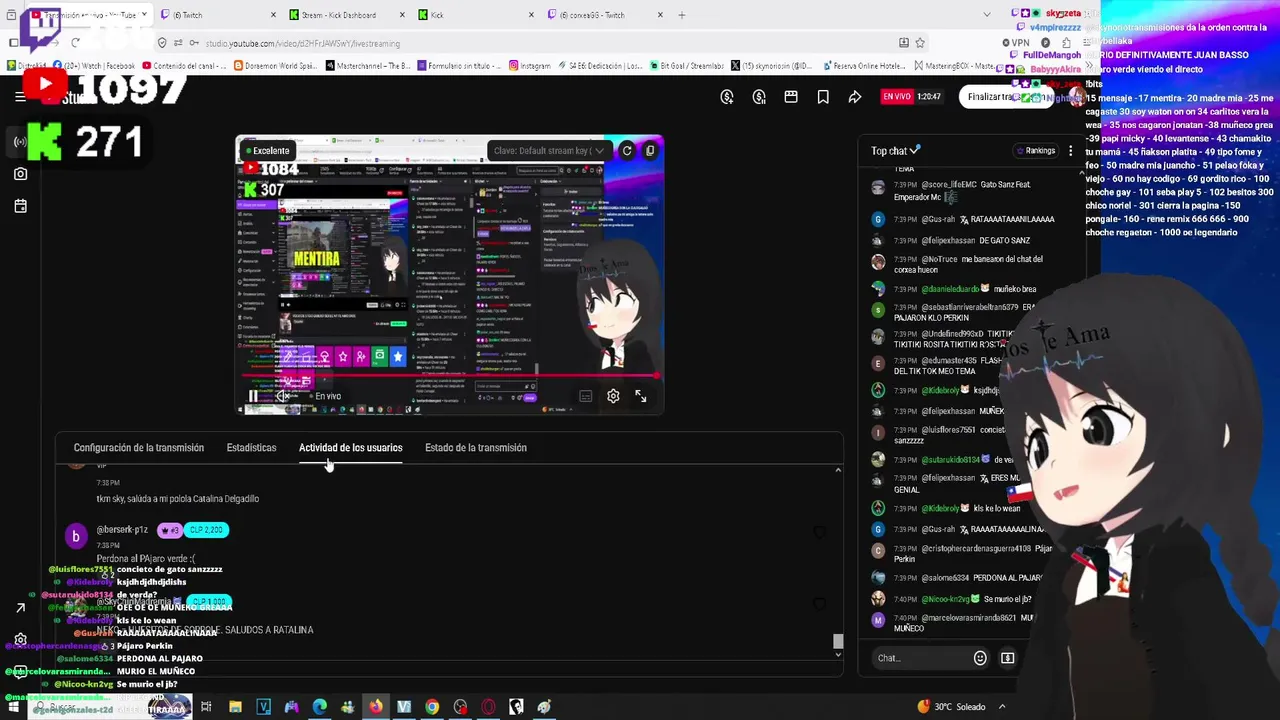Open Firefox from the taskbar
Screen dimensions: 1280x720
[375, 707]
